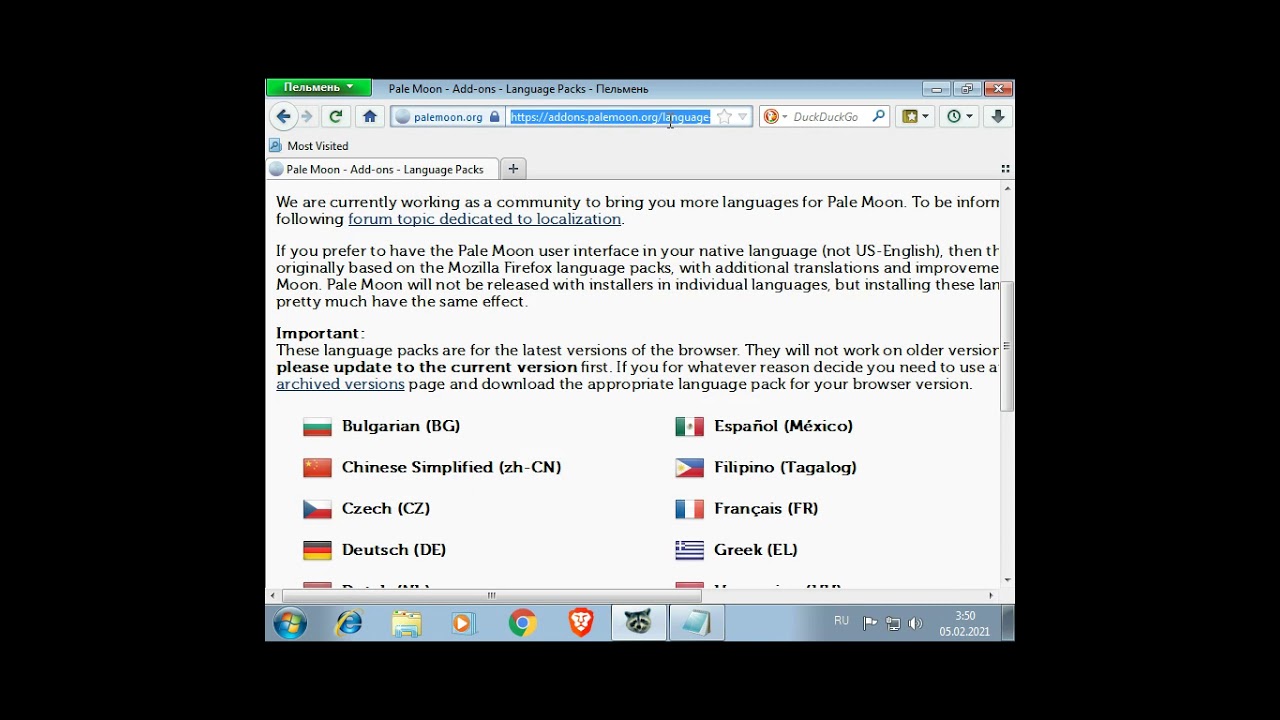Screen dimensions: 1280x720
Task: Select Español (México) language pack
Action: pos(783,426)
